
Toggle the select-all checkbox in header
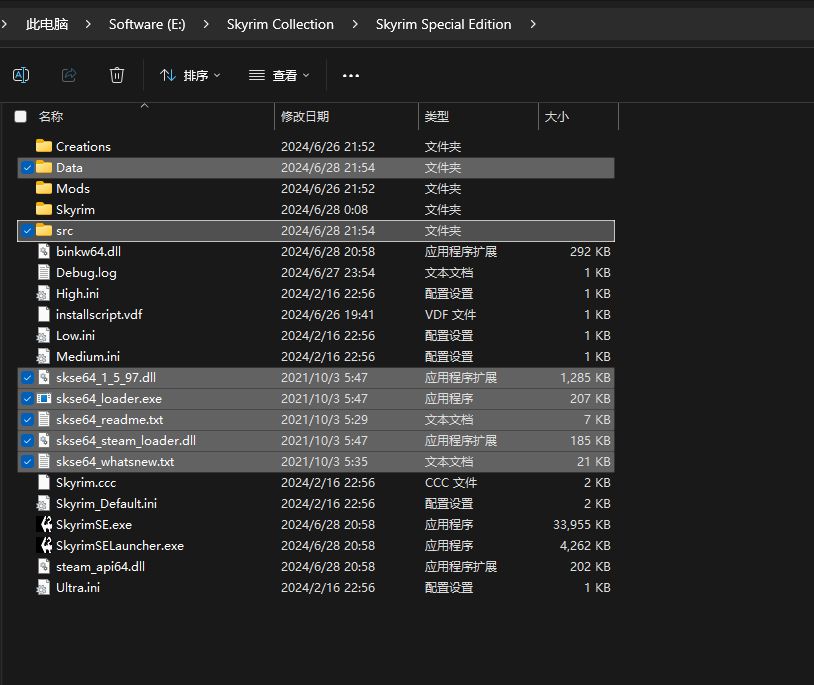tap(21, 117)
